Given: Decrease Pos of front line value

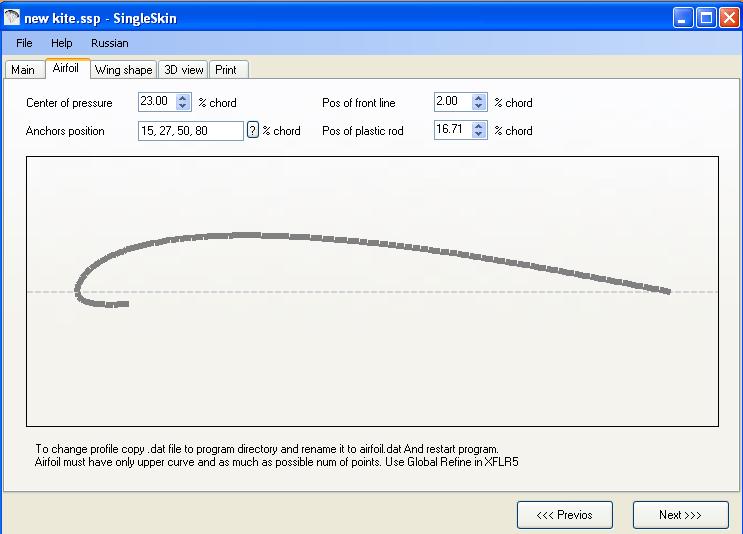Looking at the screenshot, I should point(479,107).
